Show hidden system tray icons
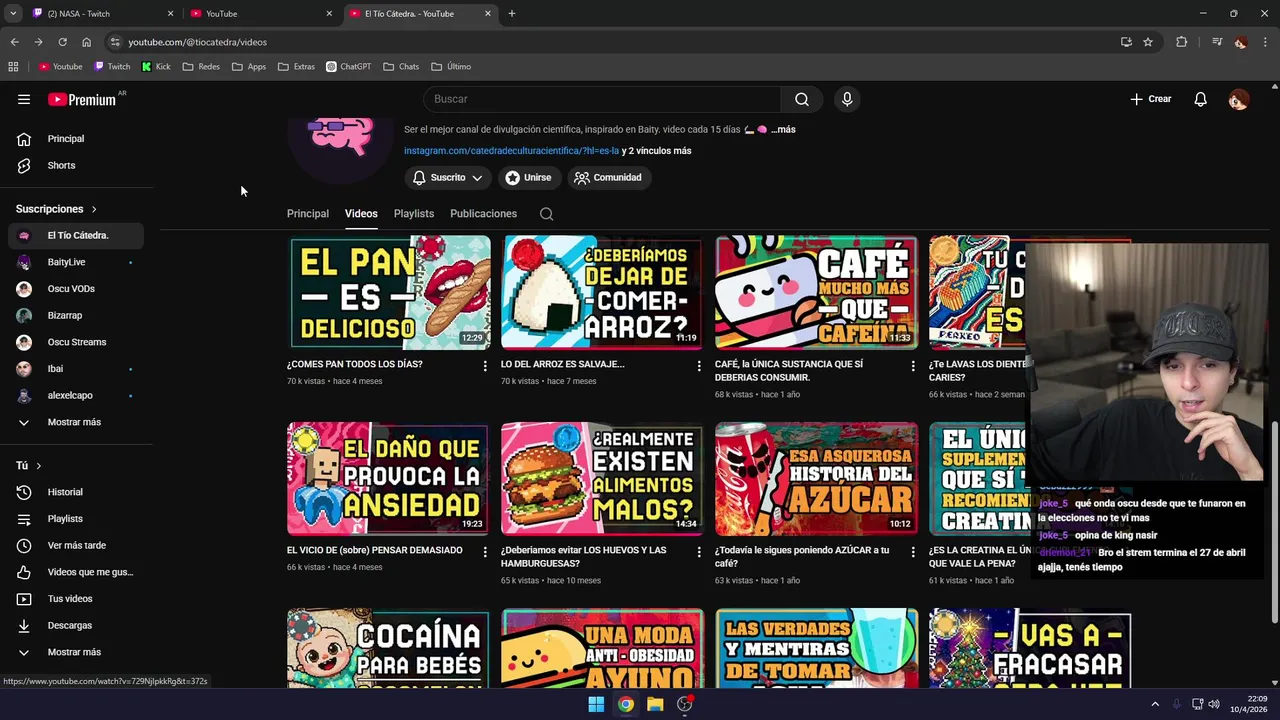Image resolution: width=1280 pixels, height=720 pixels. [1154, 704]
